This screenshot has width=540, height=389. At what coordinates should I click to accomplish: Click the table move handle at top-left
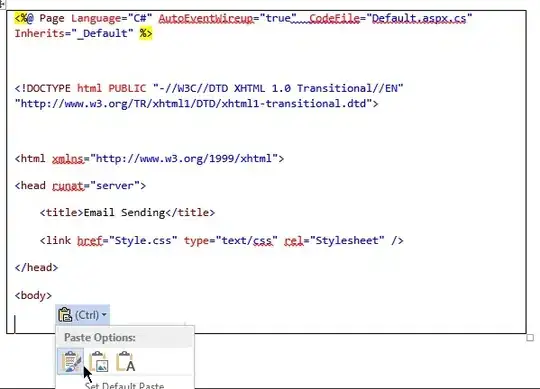[2, 3]
